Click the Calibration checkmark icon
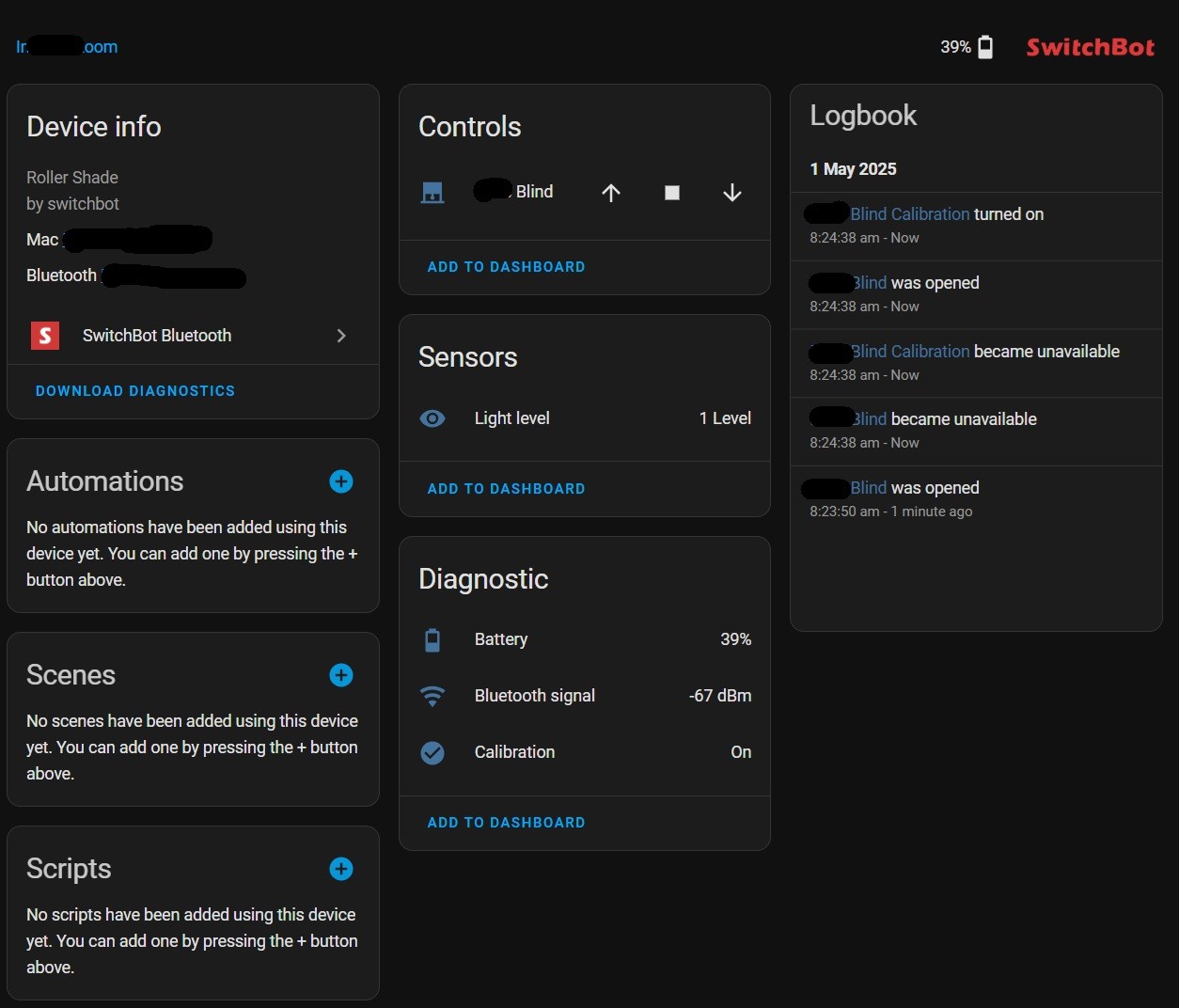This screenshot has width=1179, height=1008. pyautogui.click(x=432, y=752)
